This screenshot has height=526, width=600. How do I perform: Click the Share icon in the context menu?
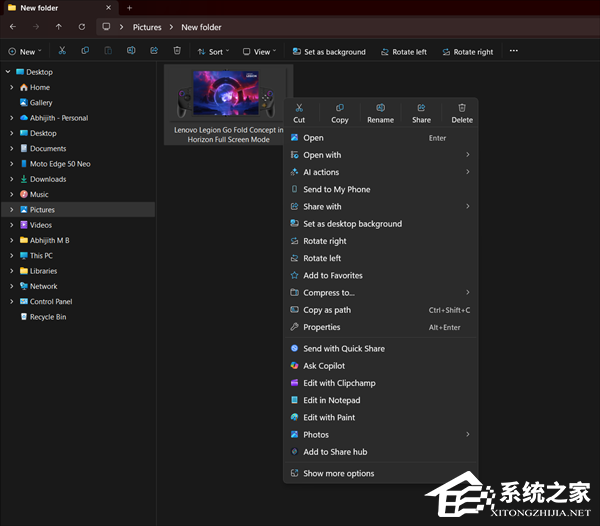(421, 108)
